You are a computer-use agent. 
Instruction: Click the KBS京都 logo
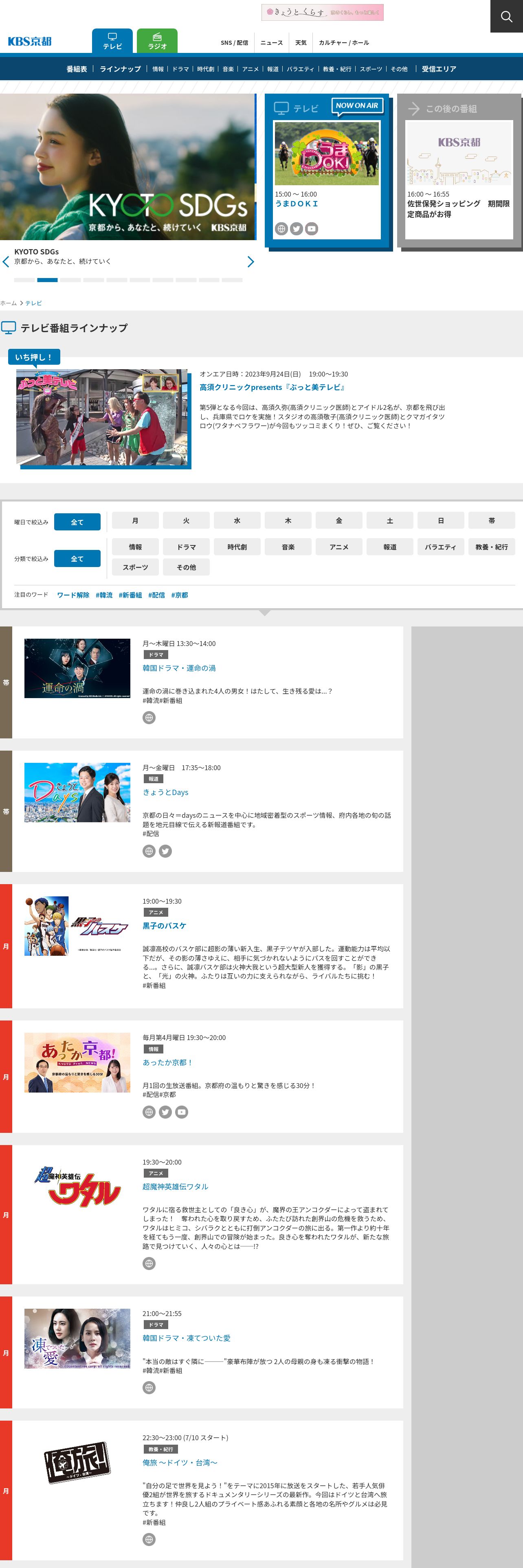[x=29, y=42]
